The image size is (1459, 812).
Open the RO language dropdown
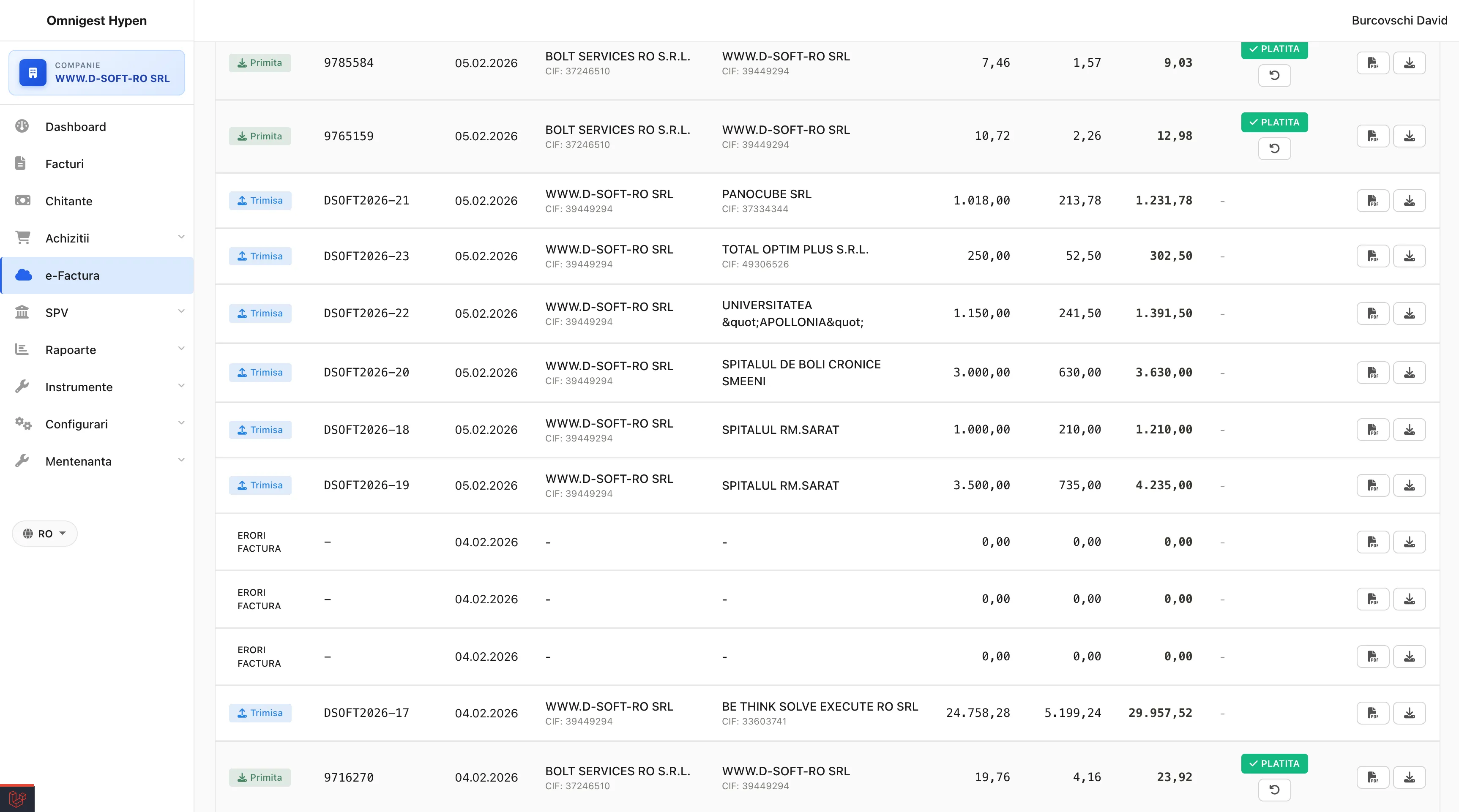(44, 534)
